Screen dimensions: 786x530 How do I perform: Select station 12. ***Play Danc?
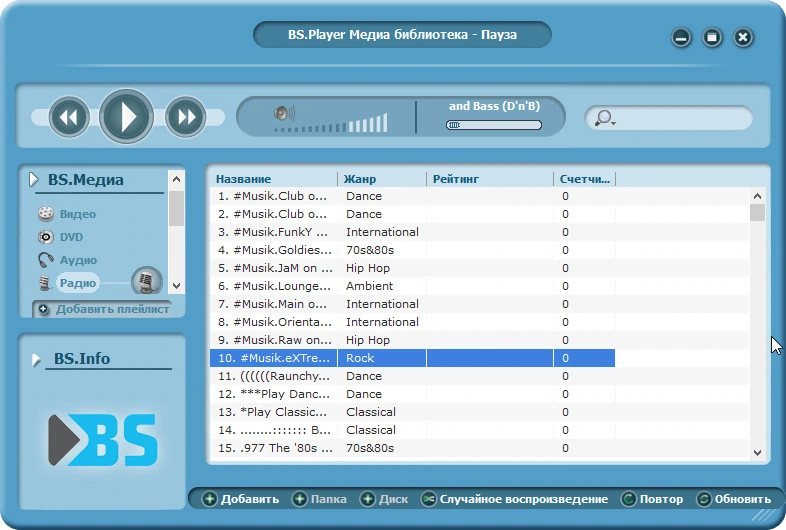coord(412,394)
